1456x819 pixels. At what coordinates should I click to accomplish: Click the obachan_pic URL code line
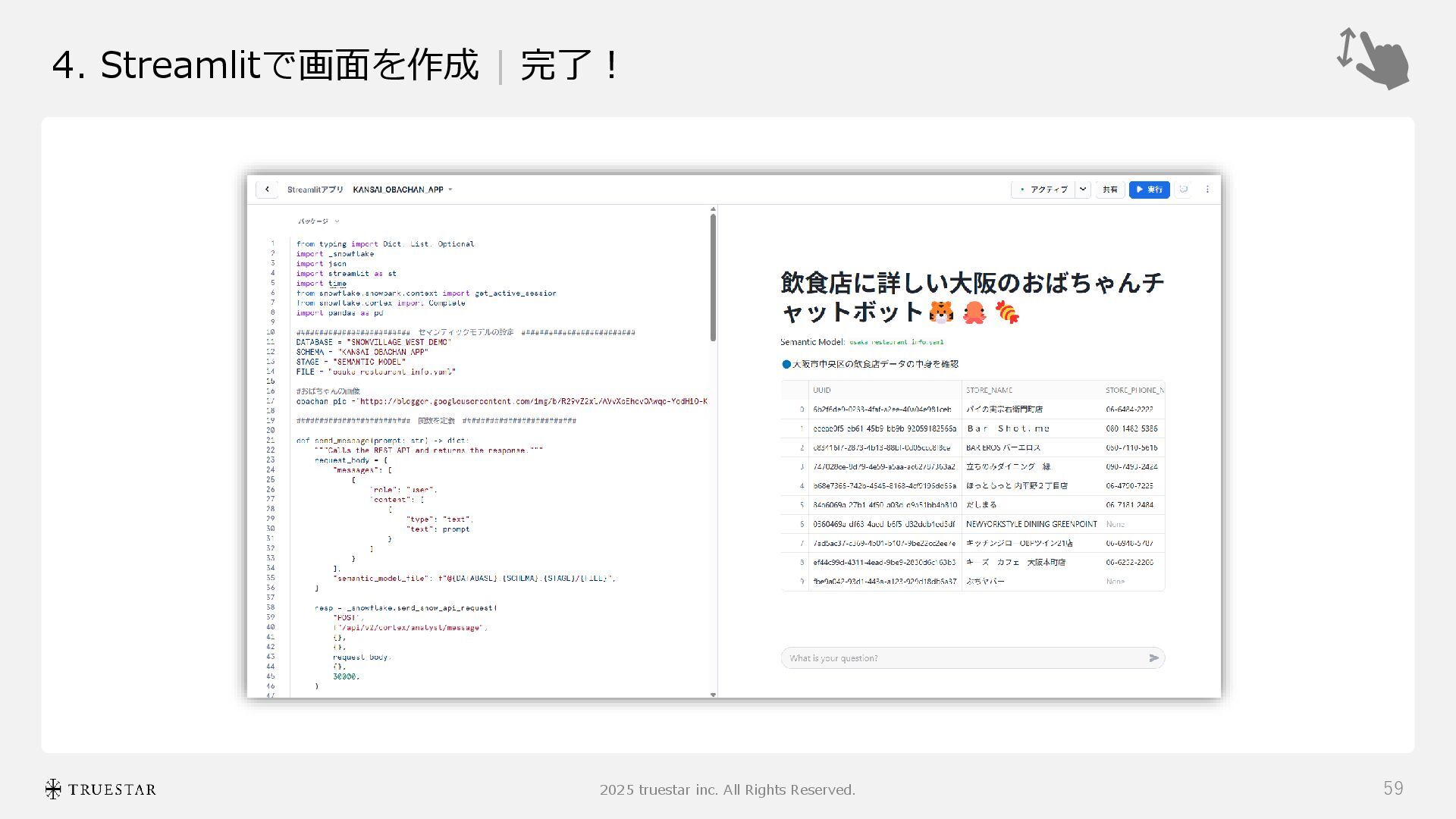501,402
